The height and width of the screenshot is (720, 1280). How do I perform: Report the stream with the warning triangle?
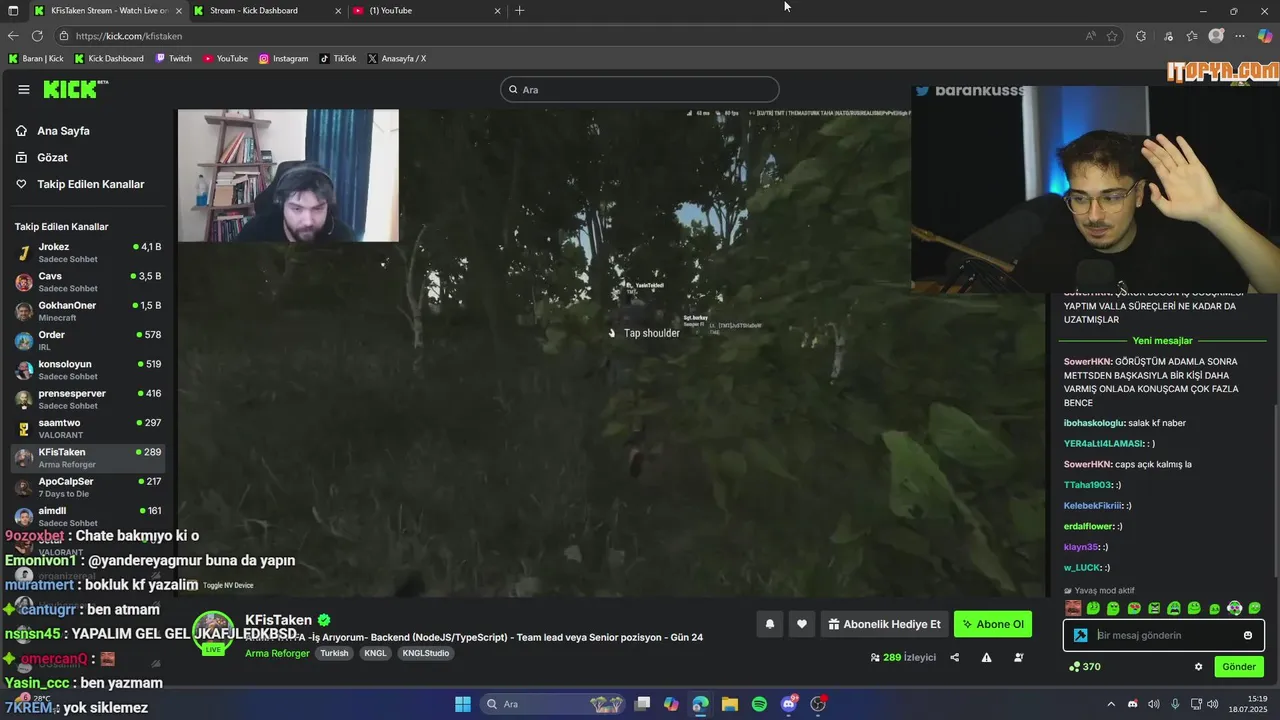pos(986,657)
